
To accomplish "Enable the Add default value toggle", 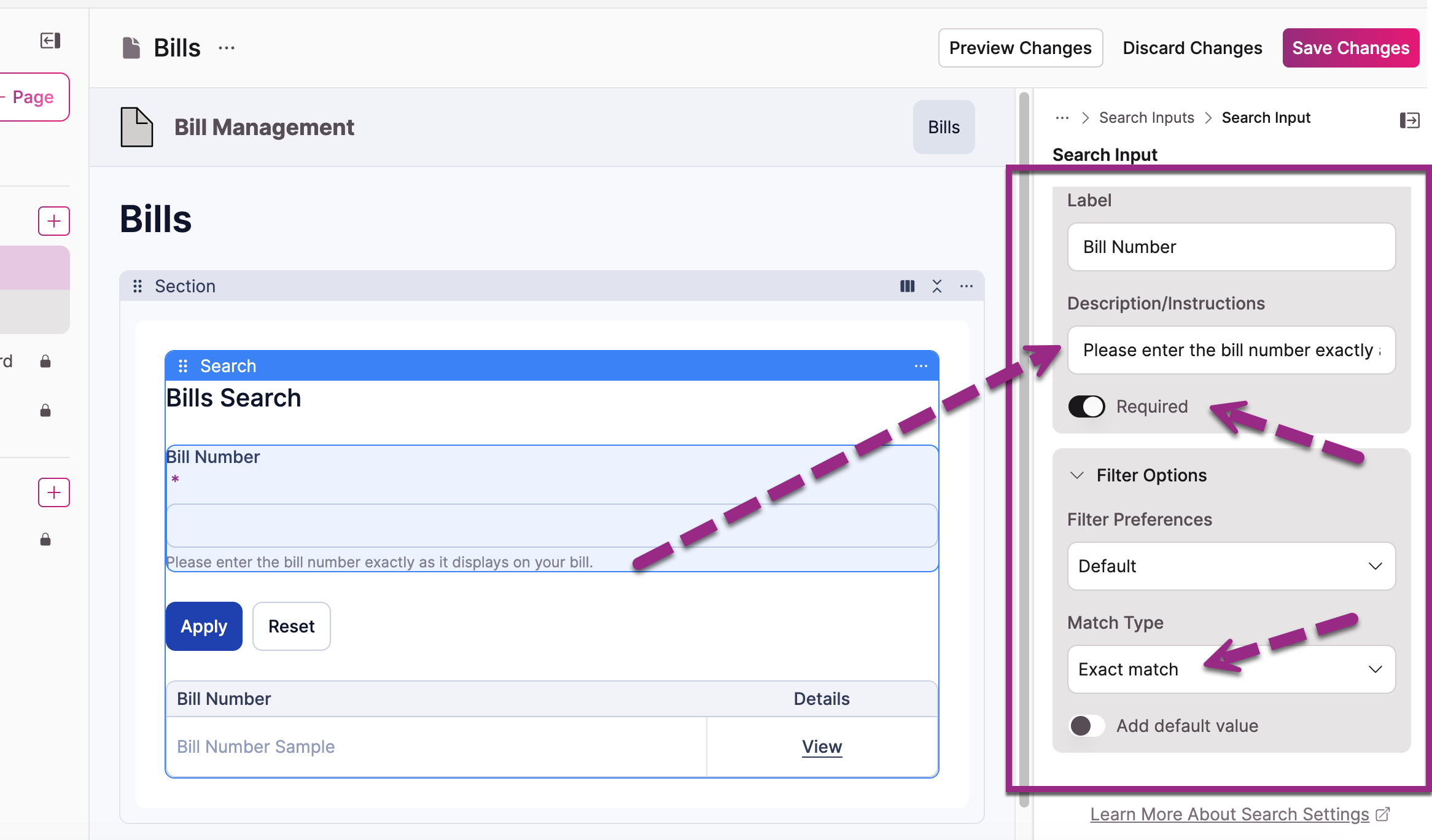I will pyautogui.click(x=1086, y=726).
